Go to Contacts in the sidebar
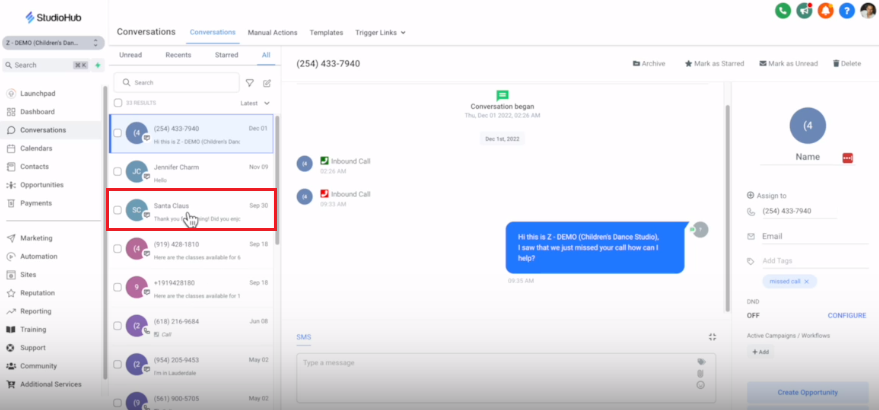This screenshot has height=410, width=879. (34, 167)
